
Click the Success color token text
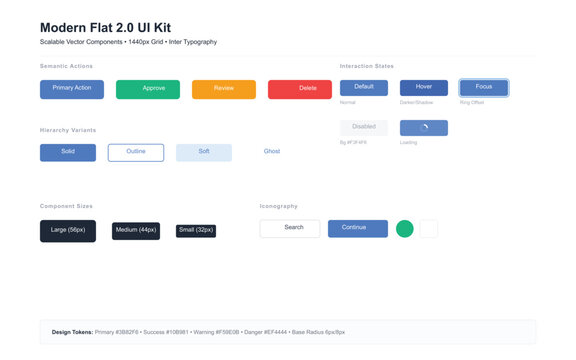(x=166, y=332)
